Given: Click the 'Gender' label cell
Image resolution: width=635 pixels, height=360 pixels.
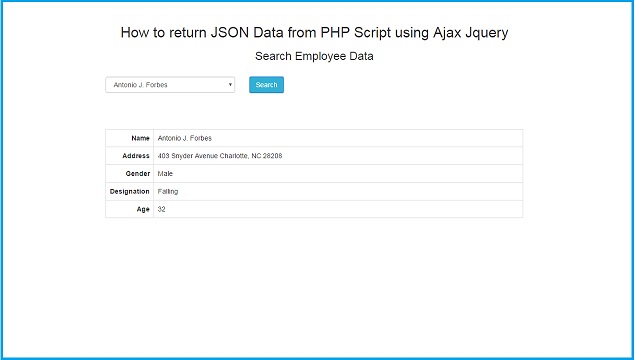Looking at the screenshot, I should [x=130, y=174].
